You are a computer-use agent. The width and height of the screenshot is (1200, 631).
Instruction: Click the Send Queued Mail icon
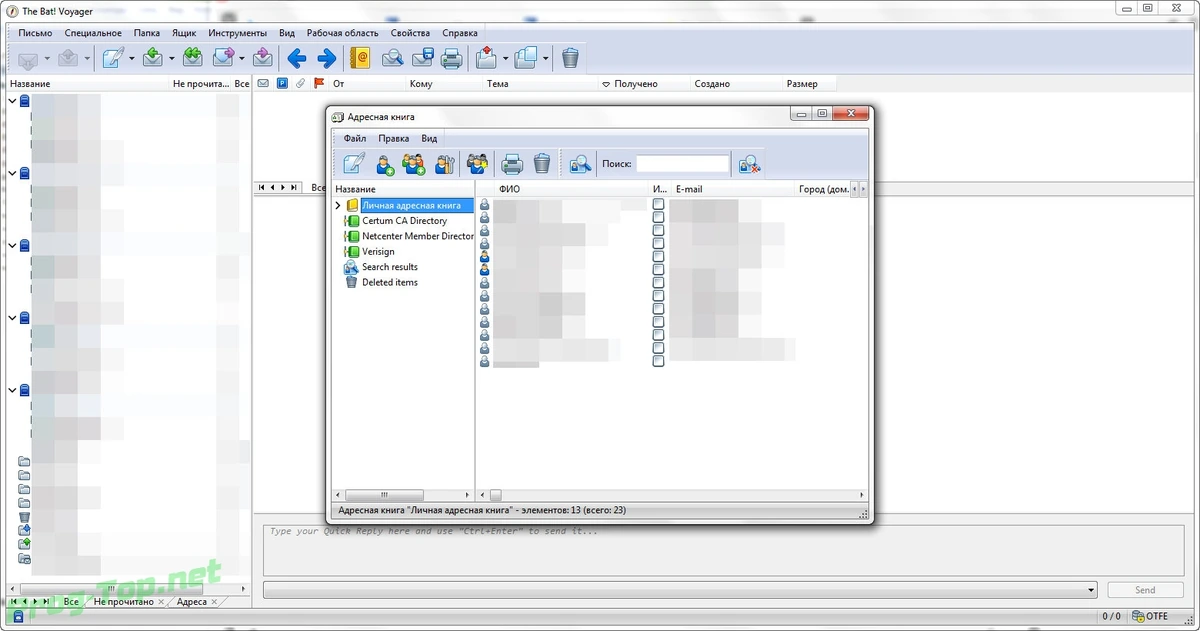69,58
